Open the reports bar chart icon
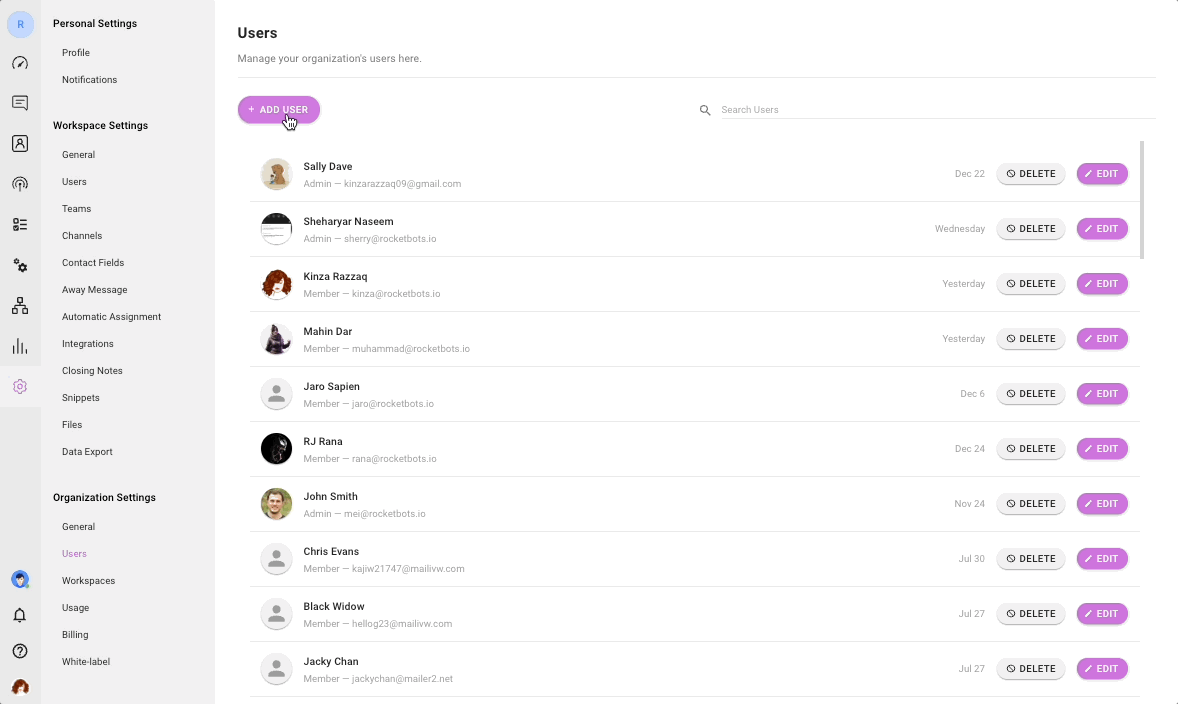The image size is (1178, 704). (x=20, y=346)
